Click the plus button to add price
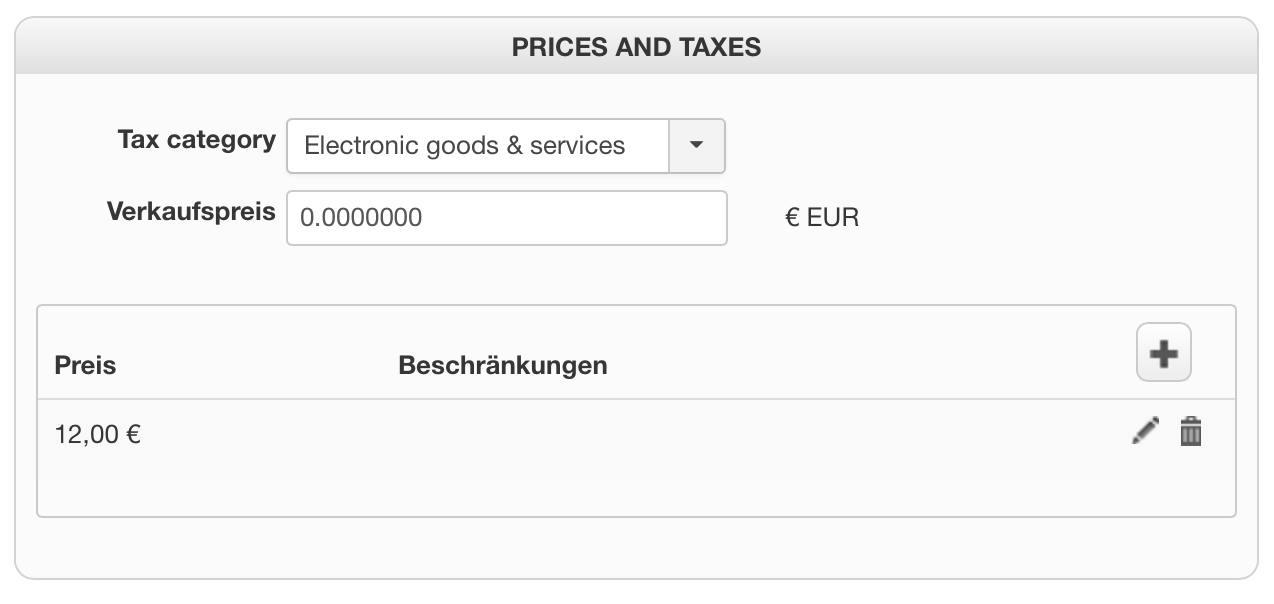Viewport: 1274px width, 604px height. (1163, 353)
